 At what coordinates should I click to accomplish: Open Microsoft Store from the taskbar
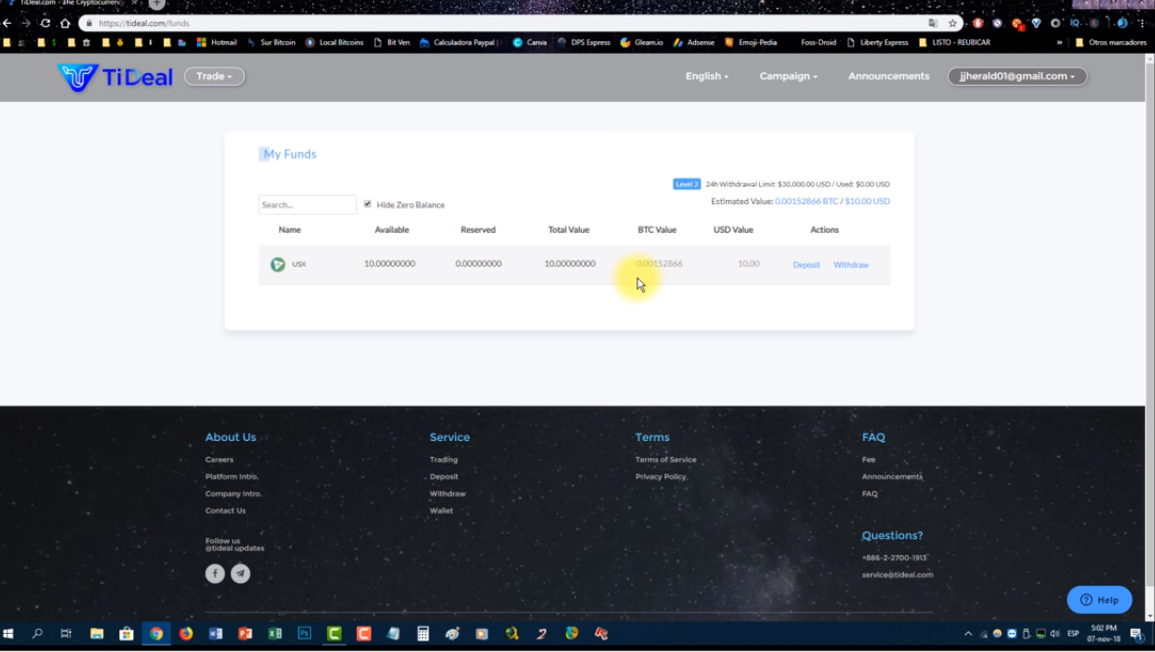126,634
